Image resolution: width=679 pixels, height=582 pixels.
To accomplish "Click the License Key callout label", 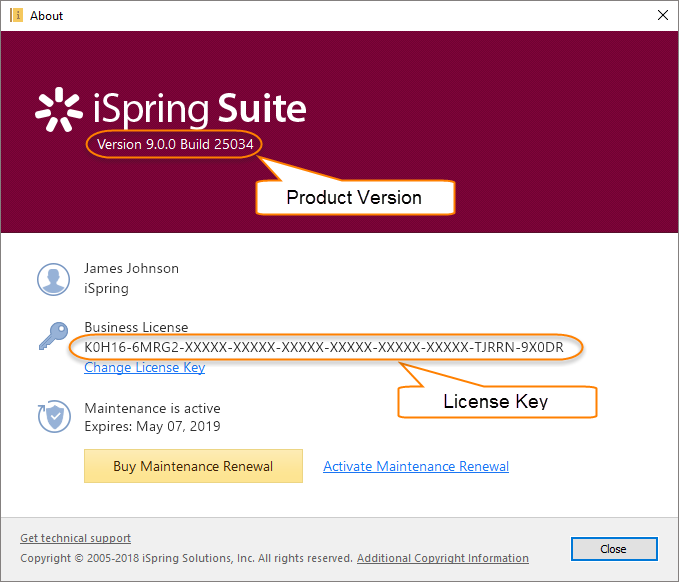I will click(x=496, y=401).
